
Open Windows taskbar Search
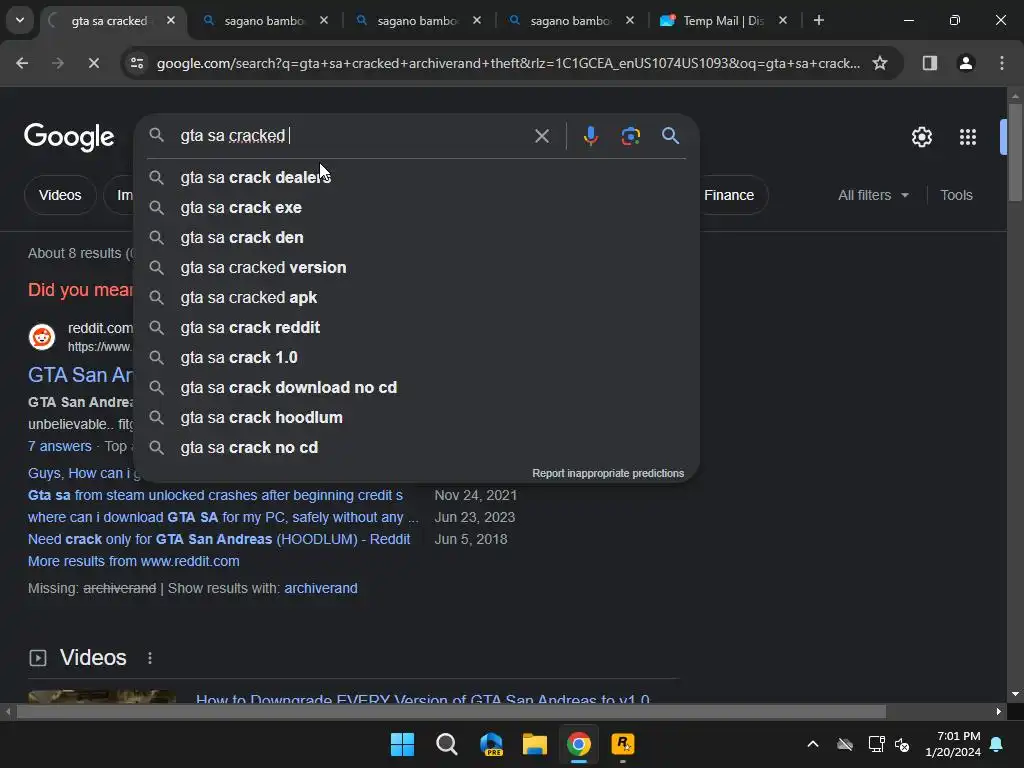pyautogui.click(x=447, y=744)
